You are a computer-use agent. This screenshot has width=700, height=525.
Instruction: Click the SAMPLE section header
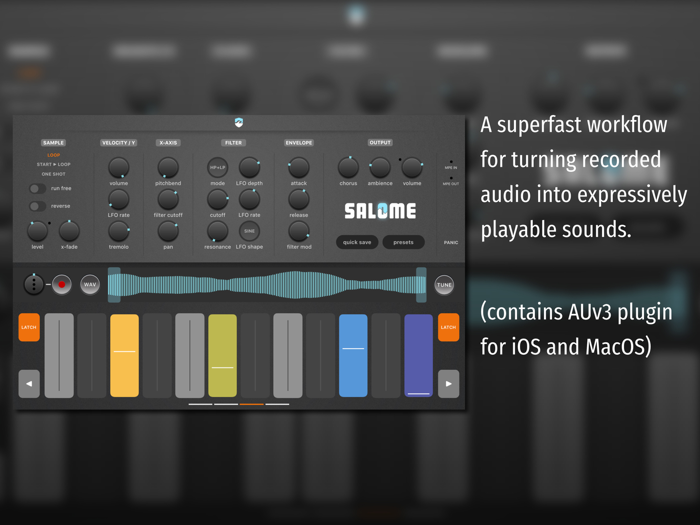[54, 143]
